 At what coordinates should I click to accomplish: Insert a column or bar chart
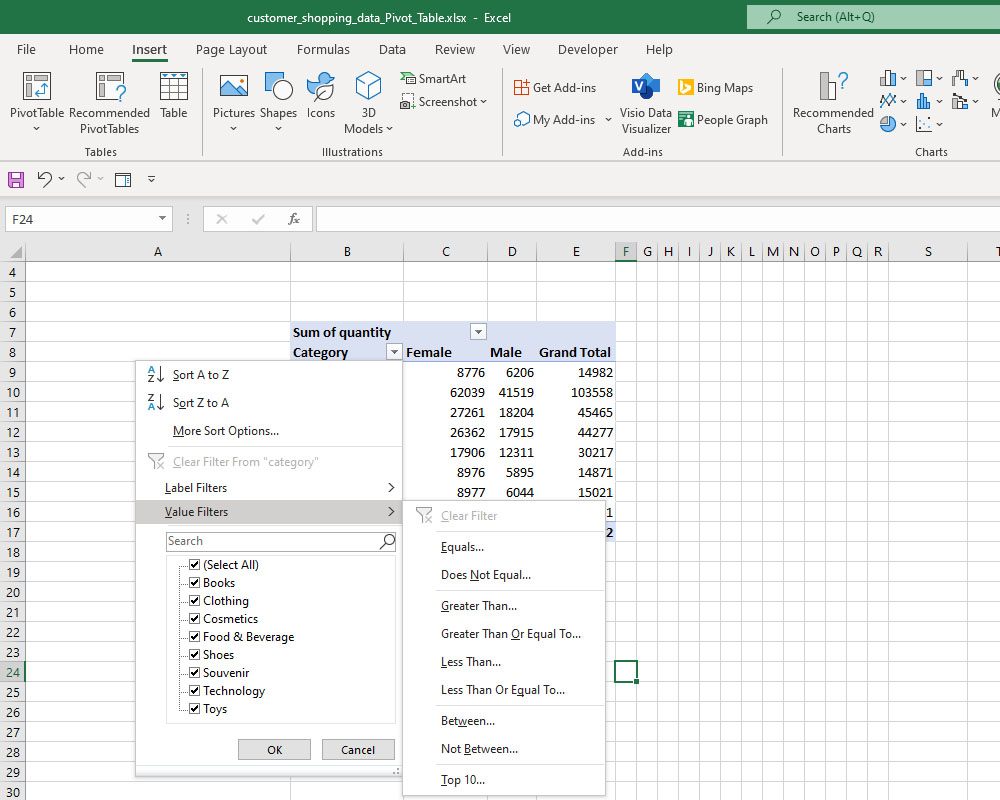click(x=888, y=78)
